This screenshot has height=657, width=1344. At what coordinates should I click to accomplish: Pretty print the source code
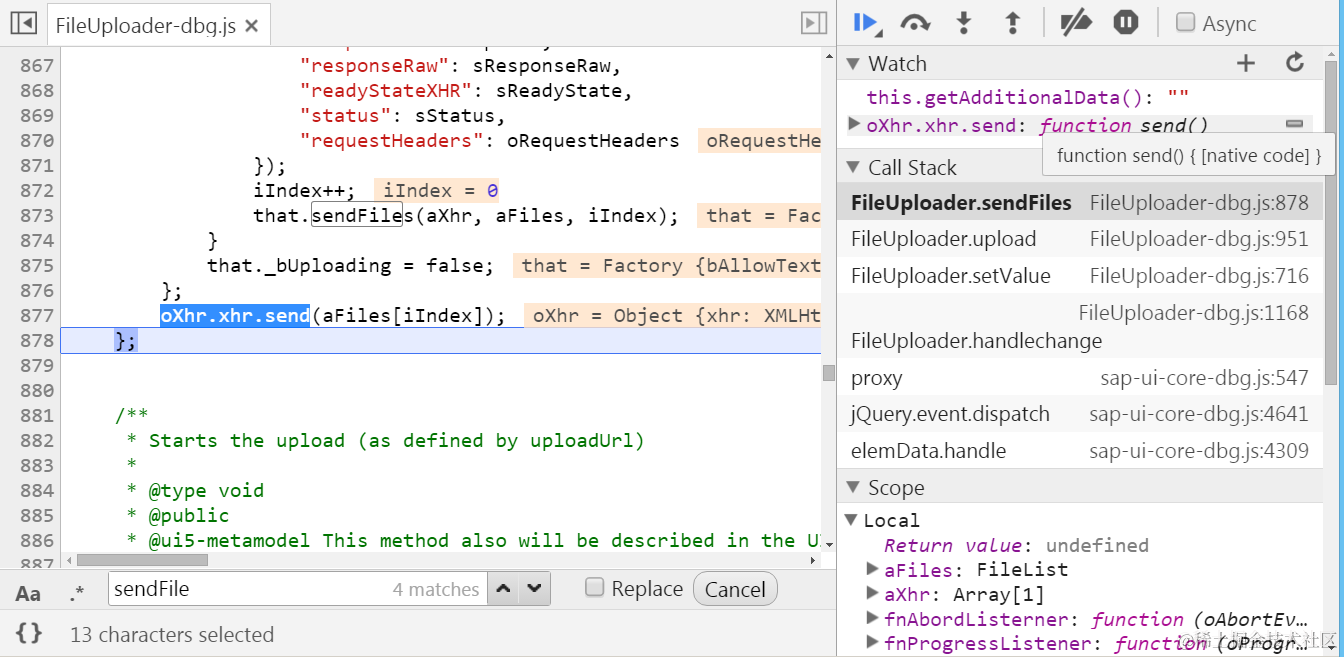tap(28, 634)
